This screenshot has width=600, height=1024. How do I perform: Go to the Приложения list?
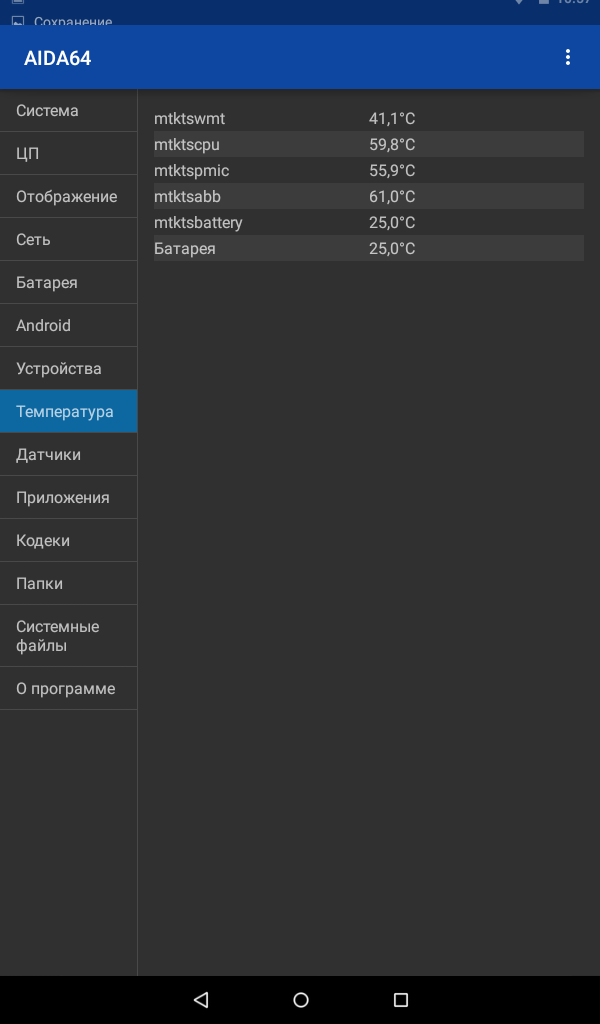69,498
